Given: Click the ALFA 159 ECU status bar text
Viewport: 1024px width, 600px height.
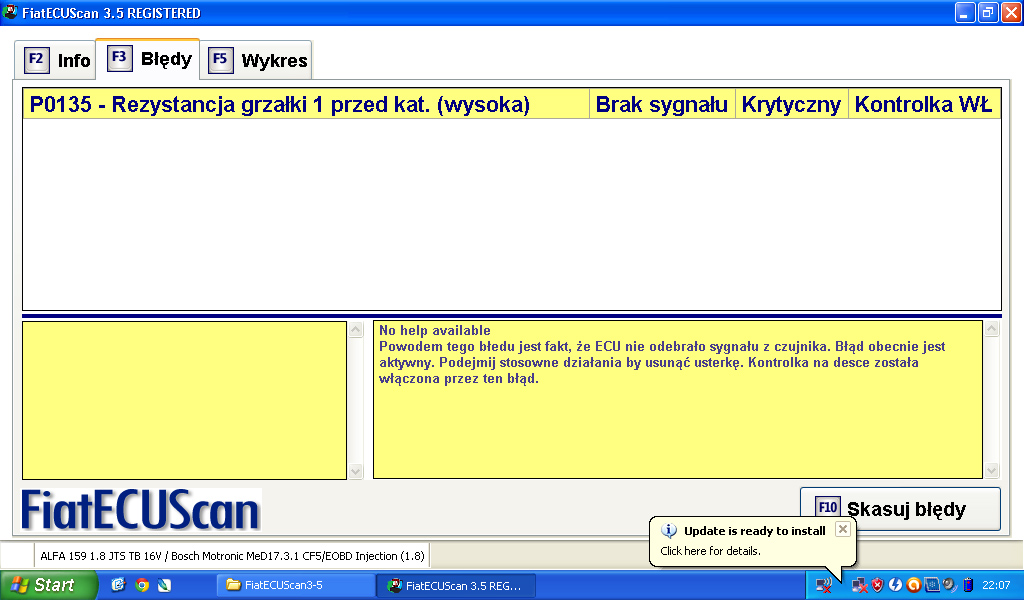Looking at the screenshot, I should pos(232,556).
